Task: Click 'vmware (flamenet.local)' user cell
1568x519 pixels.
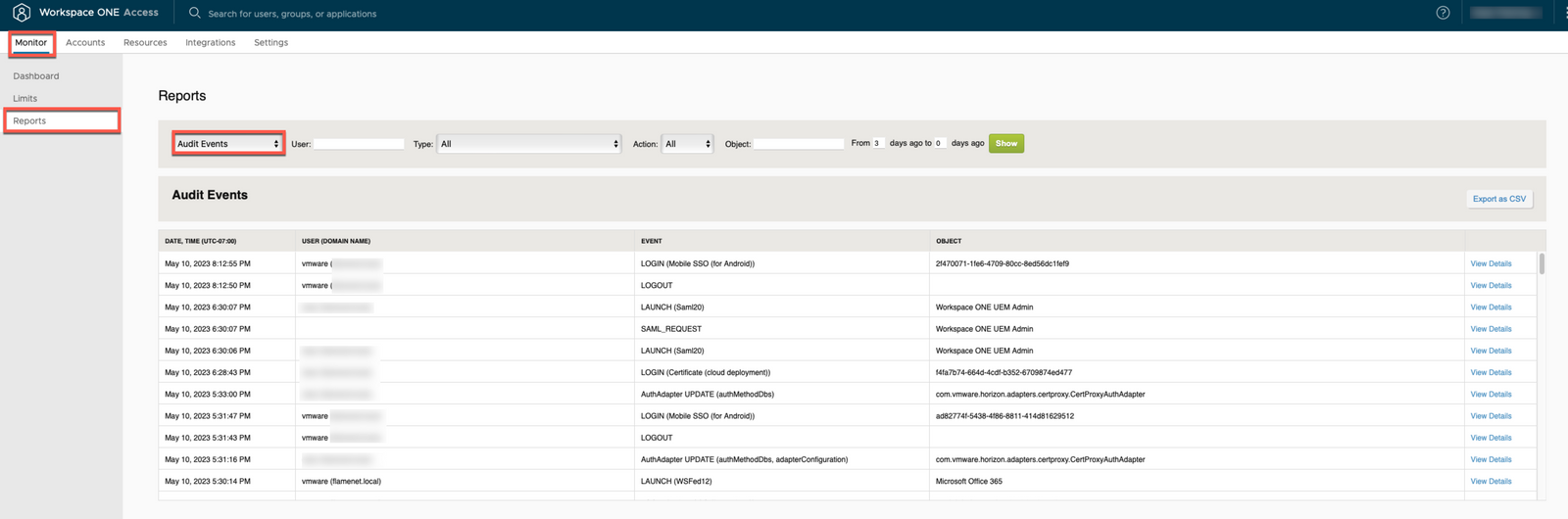Action: click(x=341, y=481)
